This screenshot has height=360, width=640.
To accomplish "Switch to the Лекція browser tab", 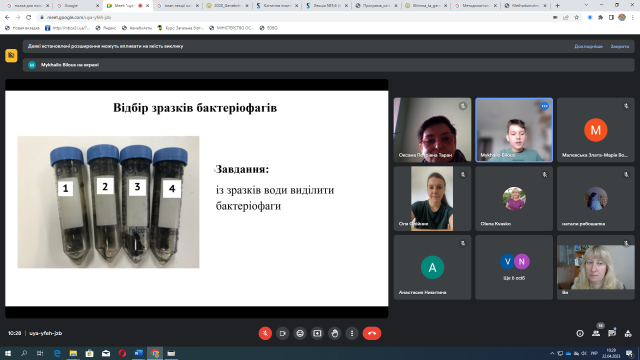I will point(327,6).
